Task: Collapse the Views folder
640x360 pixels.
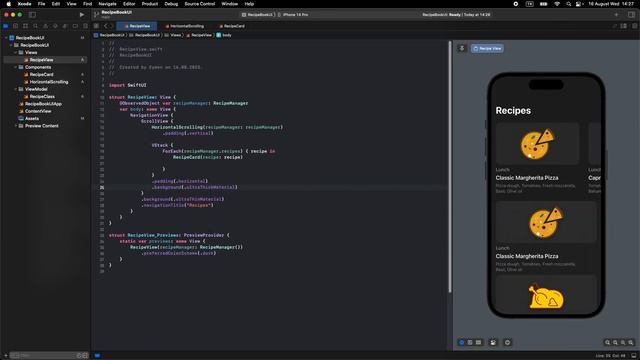Action: (16, 52)
